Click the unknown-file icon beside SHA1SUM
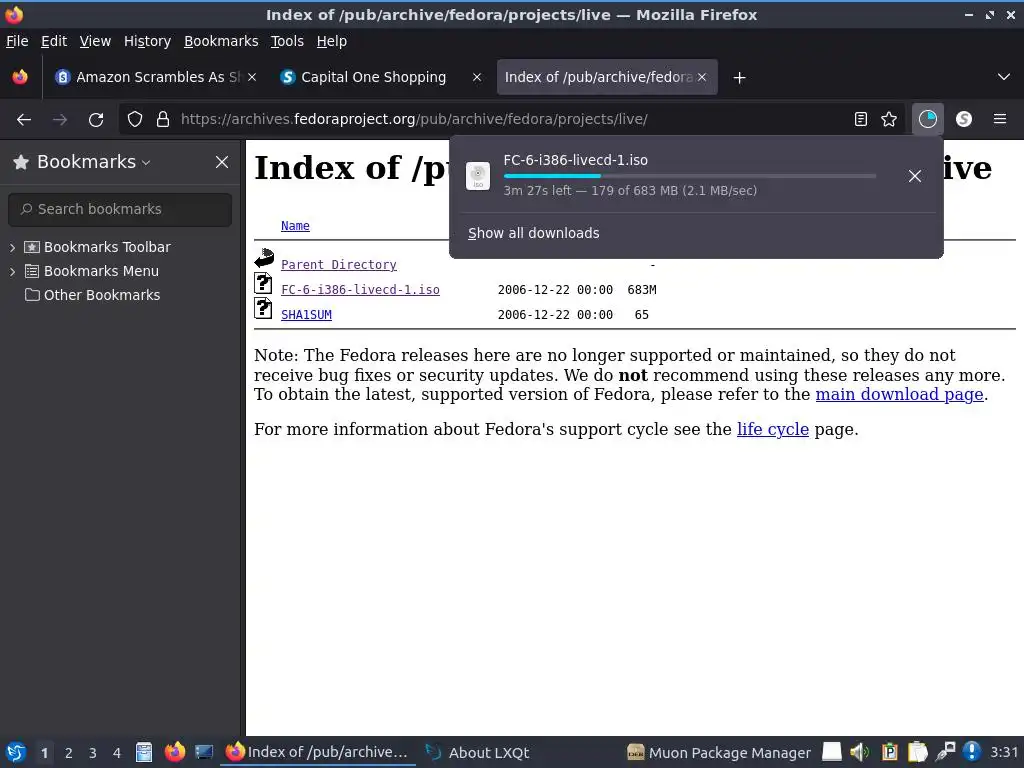Viewport: 1024px width, 768px height. [x=263, y=308]
